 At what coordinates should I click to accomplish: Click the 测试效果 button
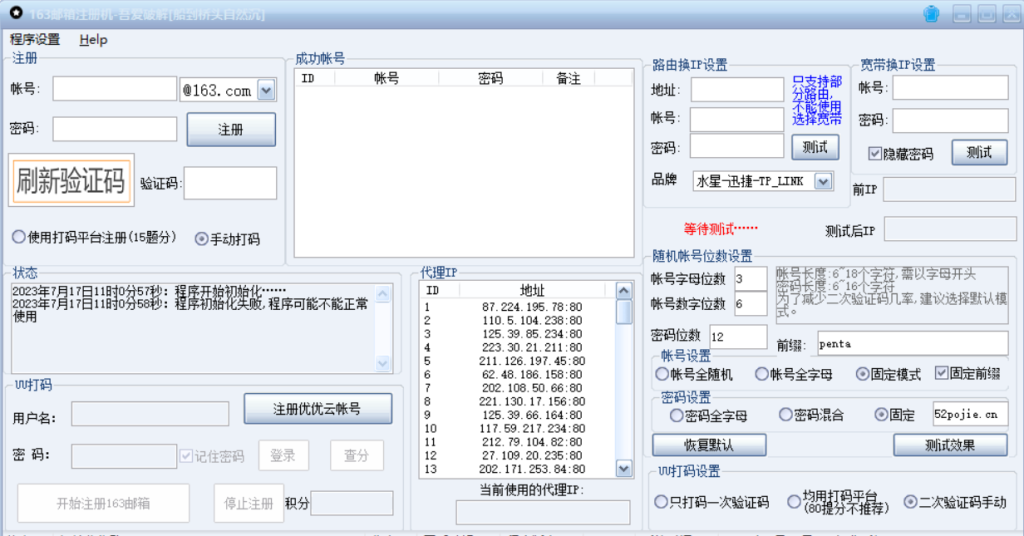click(x=949, y=445)
